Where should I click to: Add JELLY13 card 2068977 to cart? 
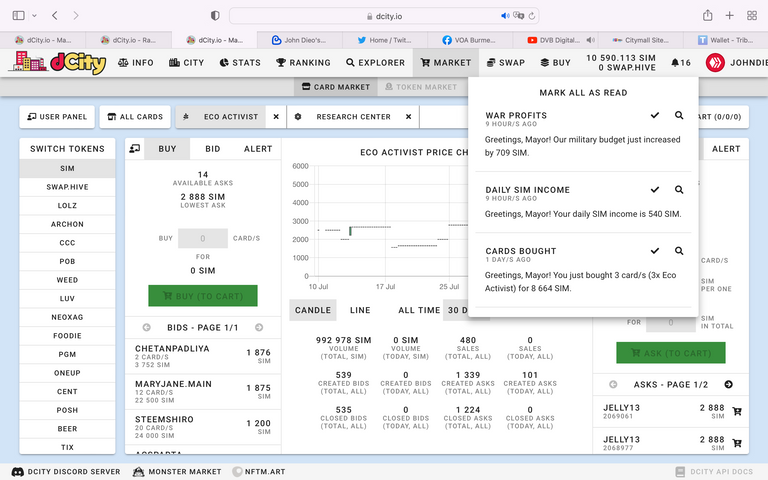click(x=737, y=443)
